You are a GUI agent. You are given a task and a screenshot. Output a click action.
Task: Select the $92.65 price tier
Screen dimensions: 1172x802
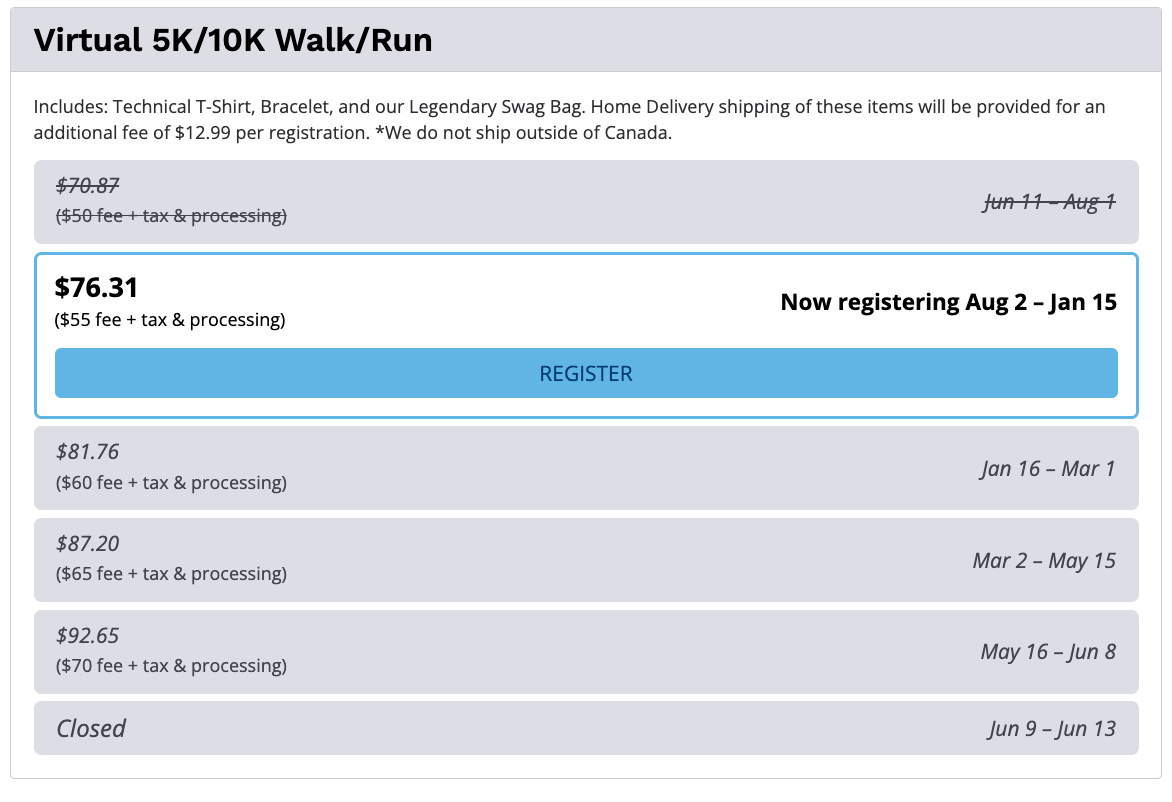tap(88, 636)
